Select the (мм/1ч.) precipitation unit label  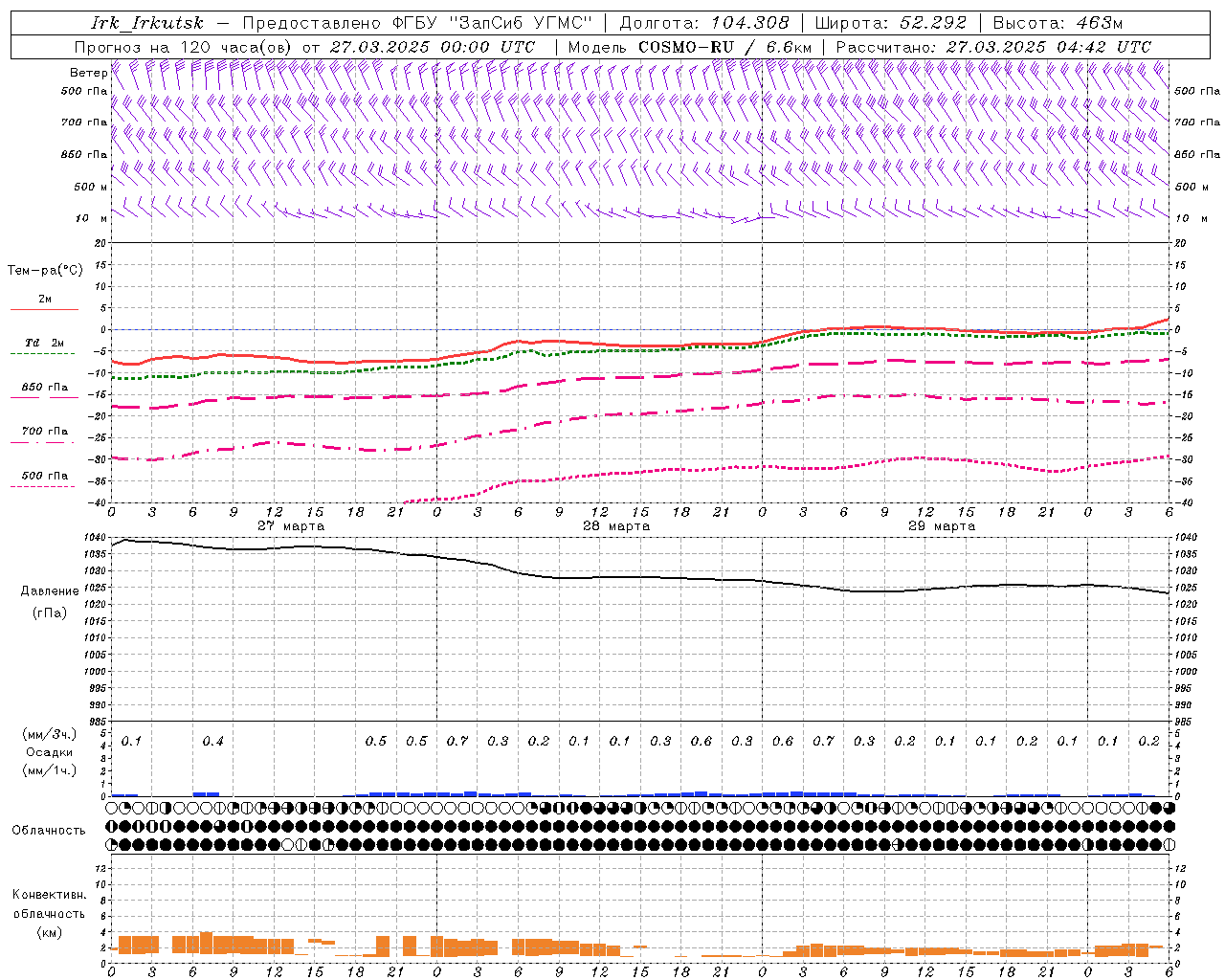click(50, 770)
